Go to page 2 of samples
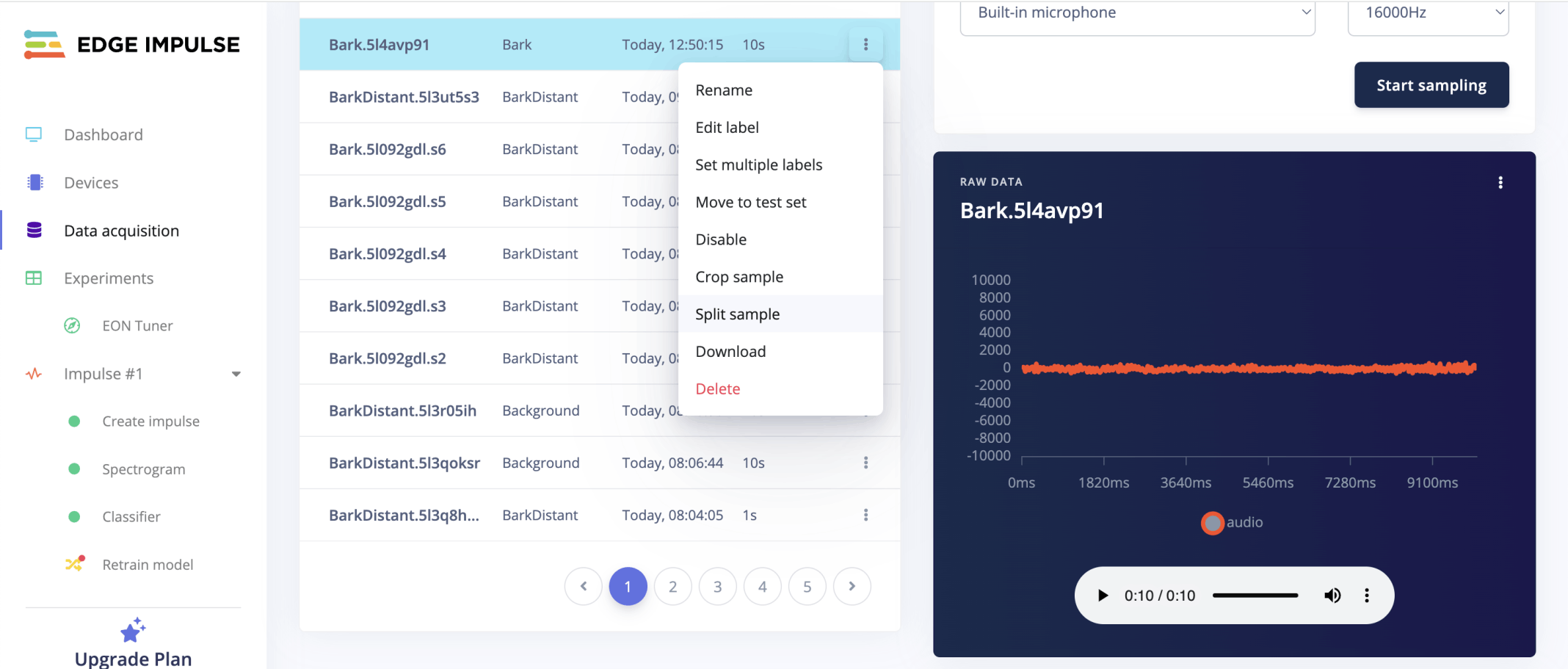The height and width of the screenshot is (669, 1568). click(x=673, y=586)
